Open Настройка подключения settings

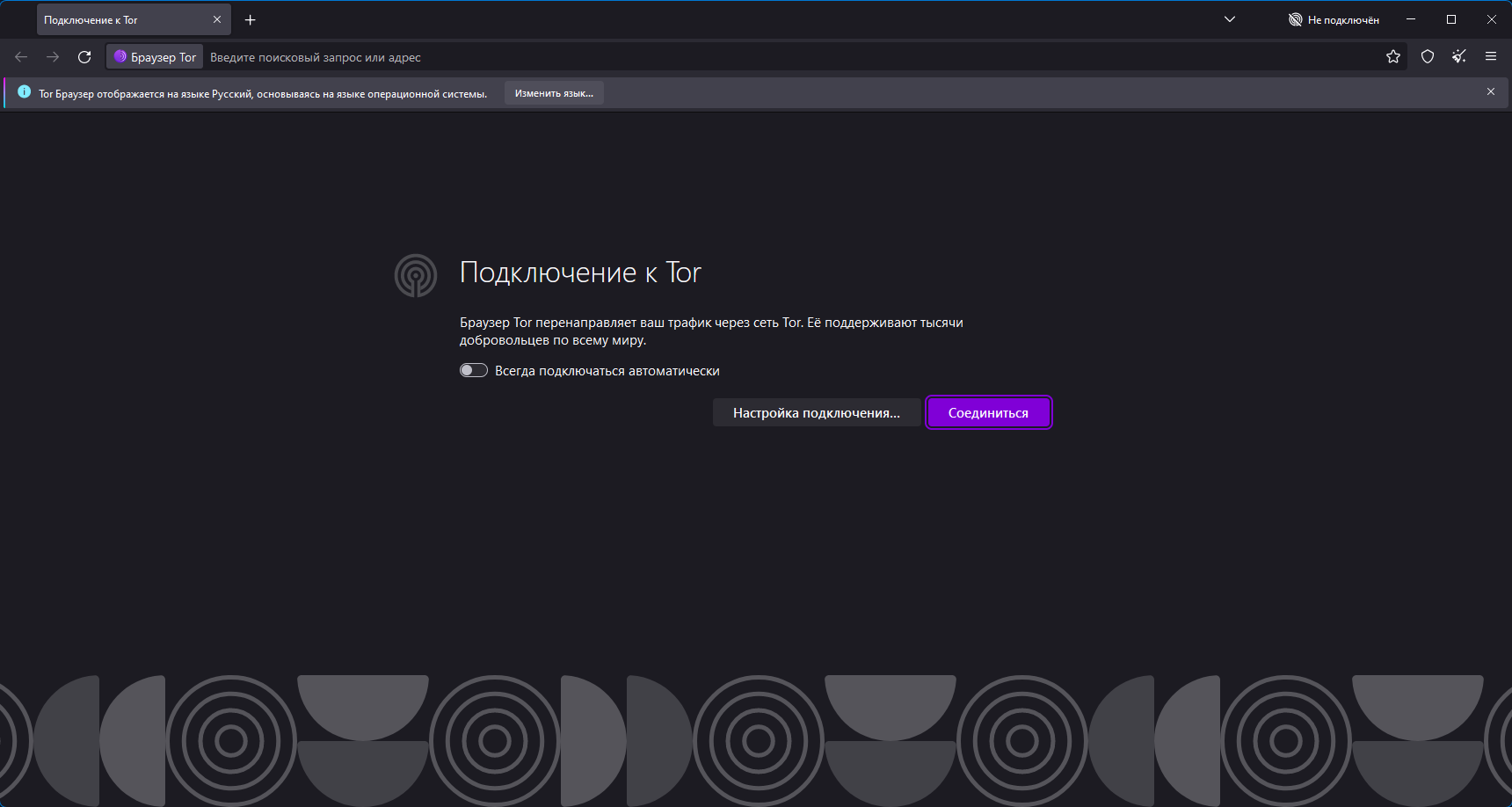point(817,413)
